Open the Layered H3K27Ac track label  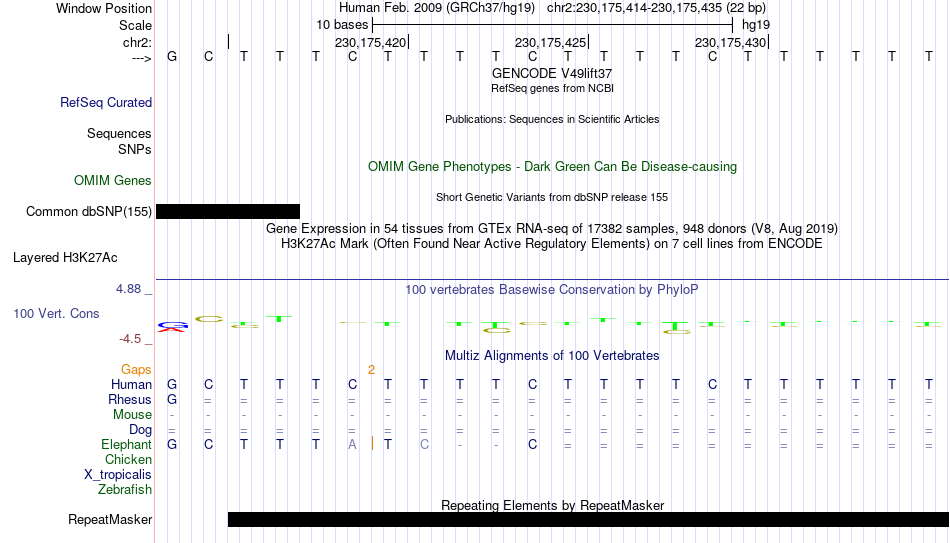click(x=65, y=258)
